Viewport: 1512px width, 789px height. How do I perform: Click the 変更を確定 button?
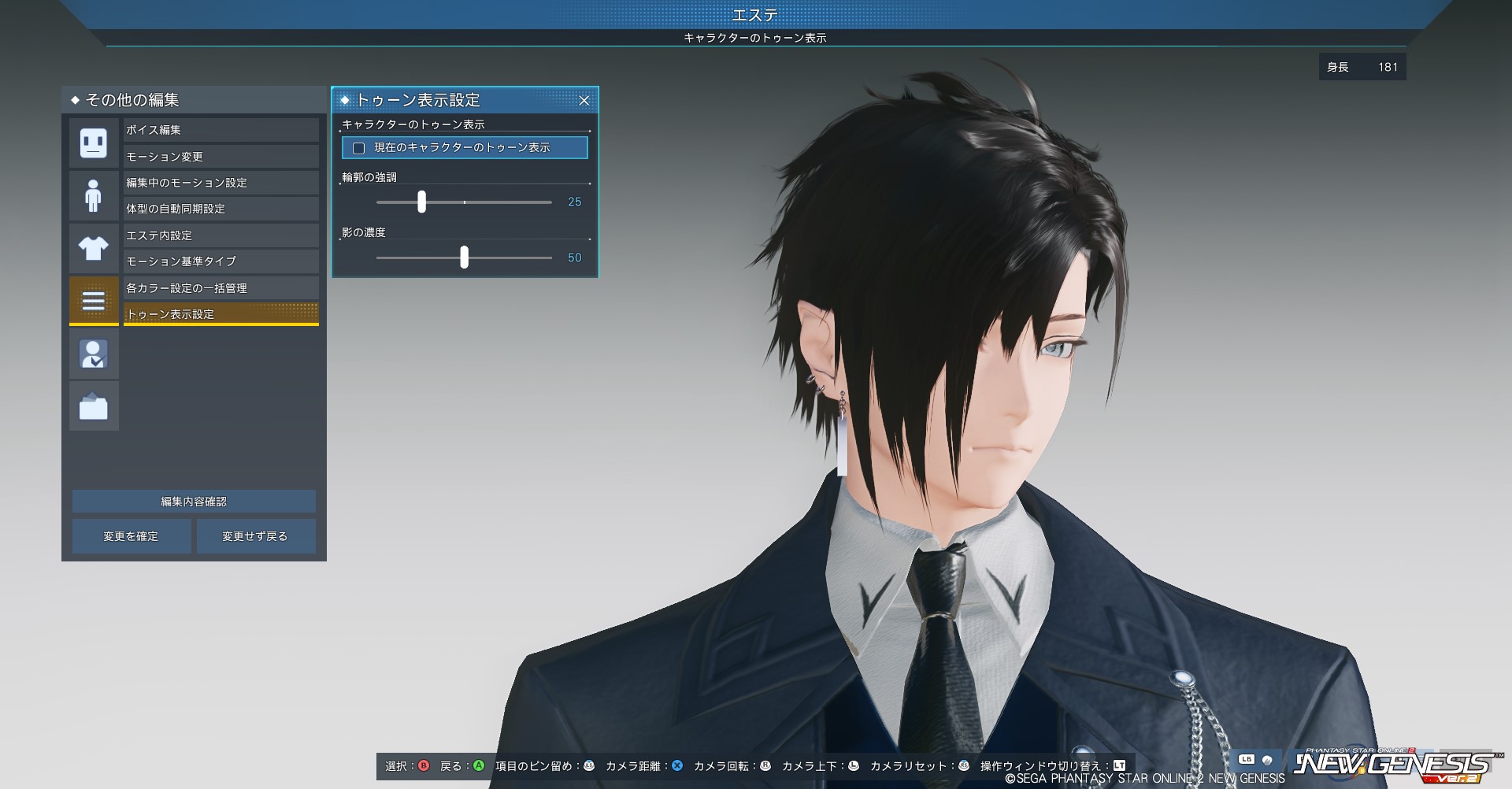(132, 536)
